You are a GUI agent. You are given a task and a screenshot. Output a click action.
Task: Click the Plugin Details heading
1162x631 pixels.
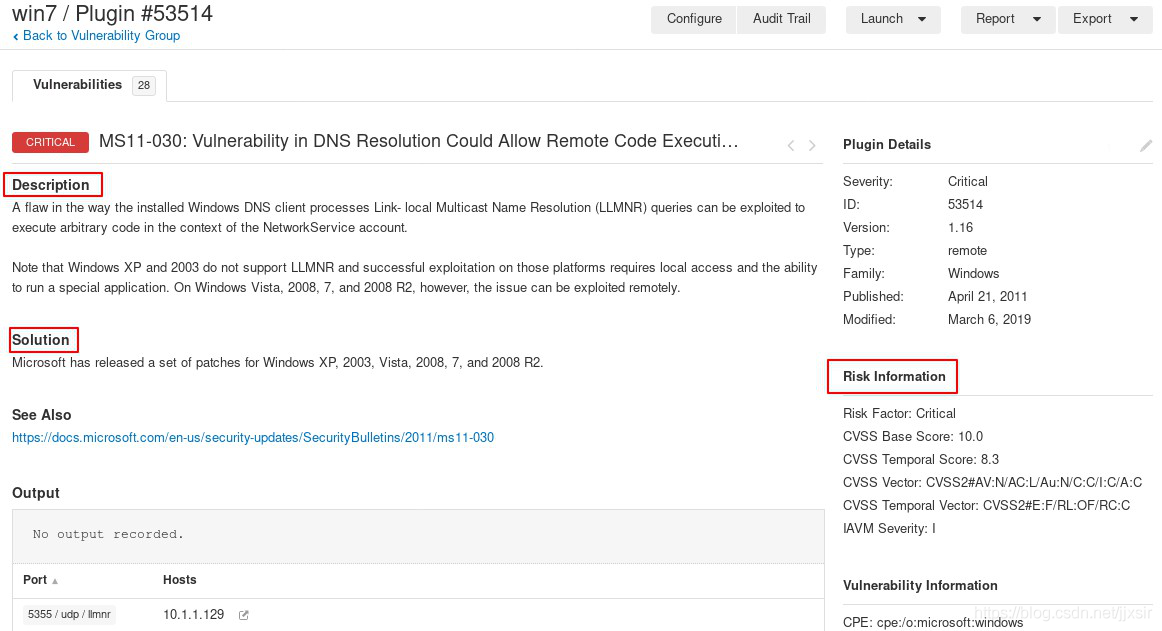click(x=886, y=145)
